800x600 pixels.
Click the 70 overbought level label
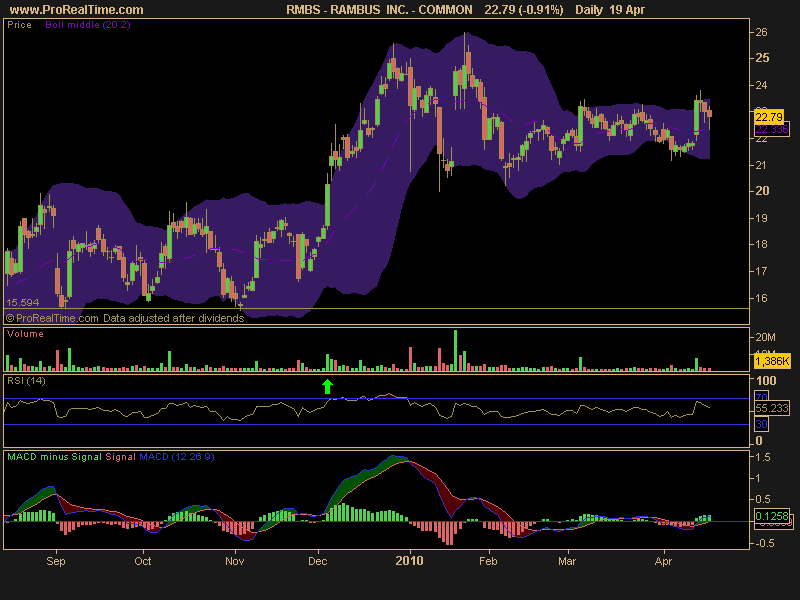761,397
